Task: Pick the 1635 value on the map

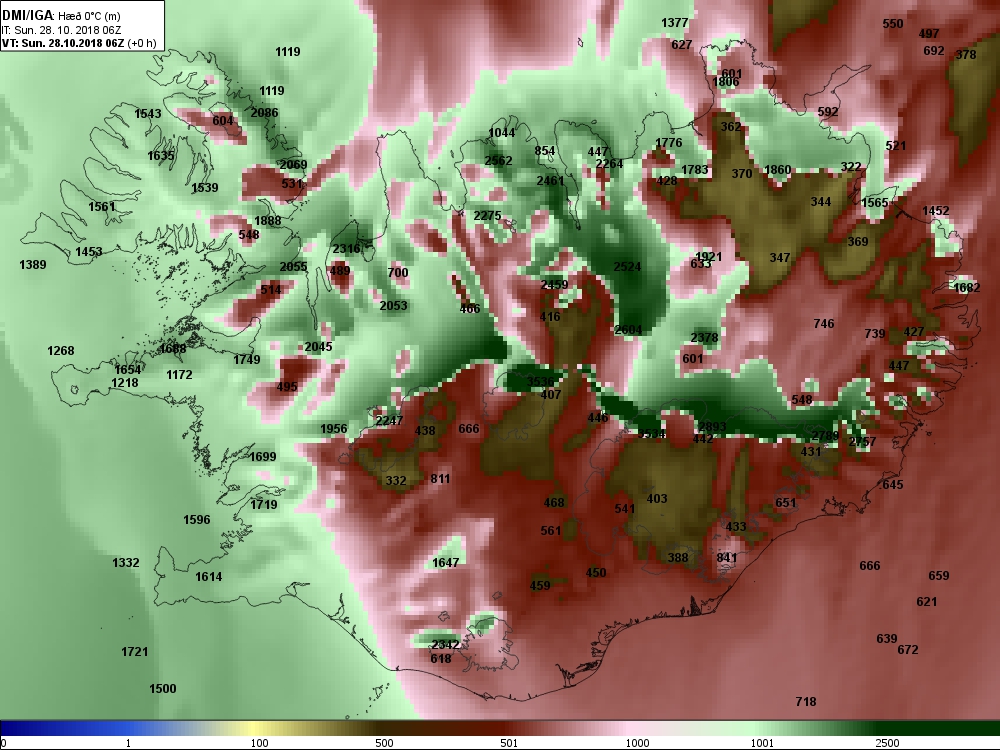Action: 161,156
